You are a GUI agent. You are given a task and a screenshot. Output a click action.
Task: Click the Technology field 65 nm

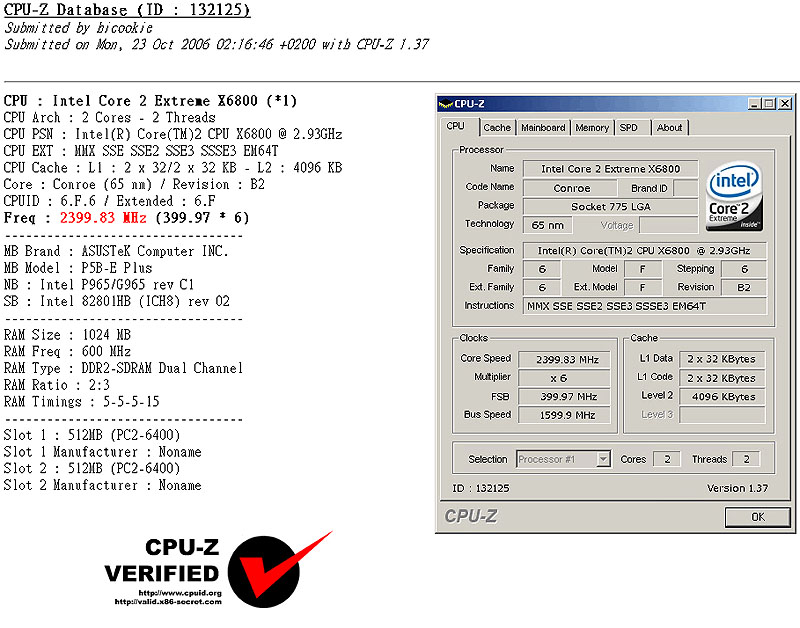547,225
